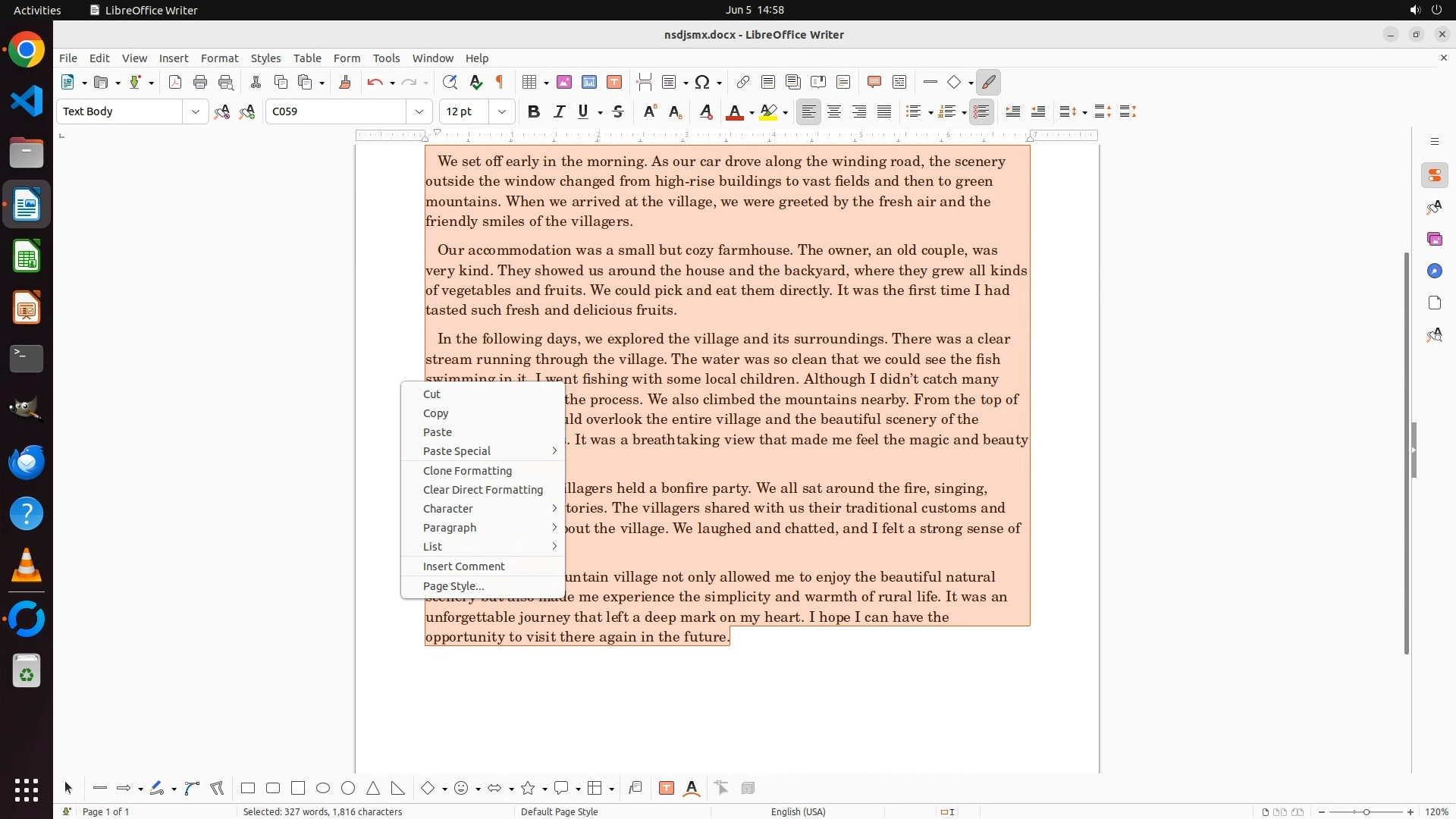Toggle Formatting Marks pilcrow button
Viewport: 1456px width, 819px height.
[x=500, y=83]
